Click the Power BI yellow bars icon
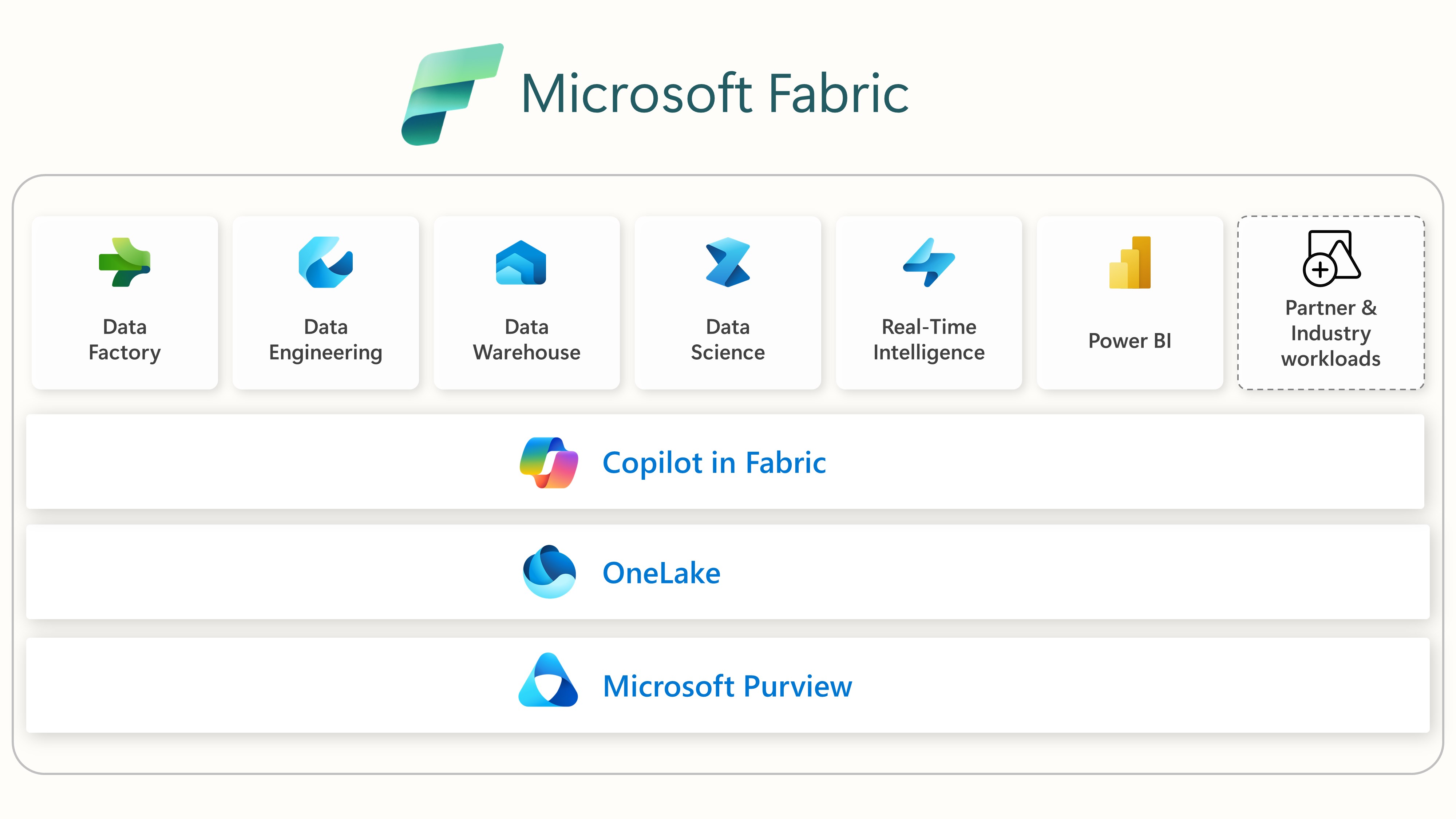The width and height of the screenshot is (1456, 819). 1129,263
